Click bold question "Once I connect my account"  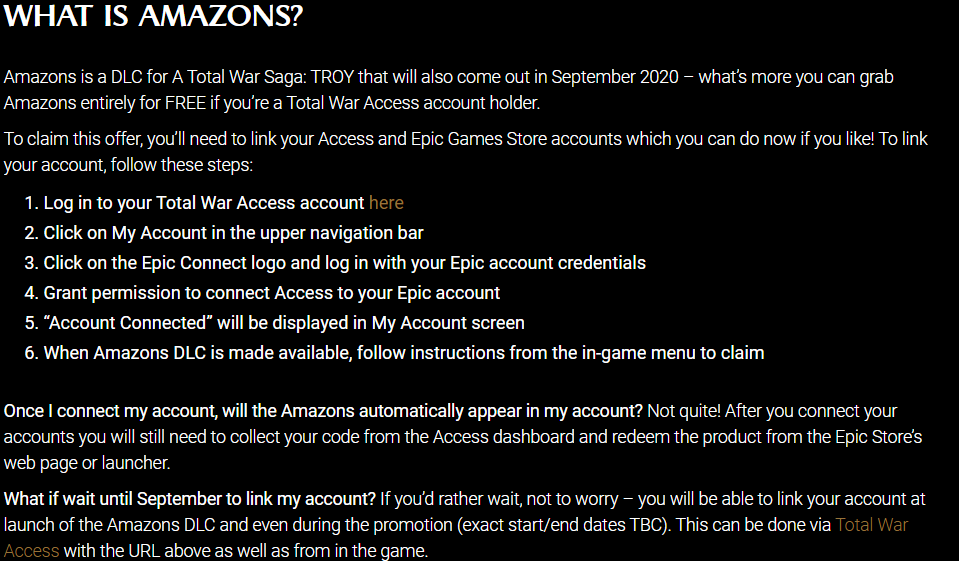point(323,411)
